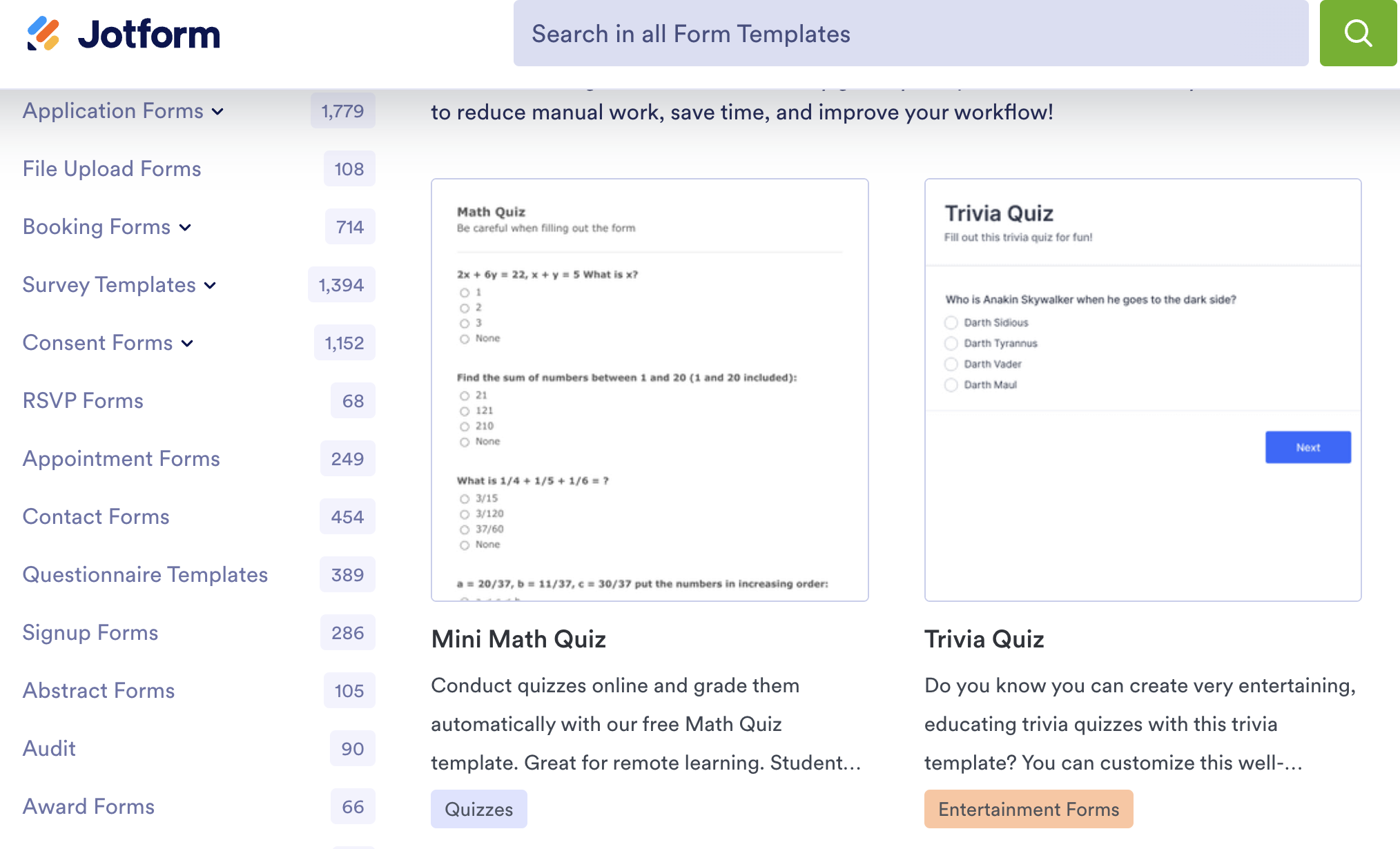Expand the Booking Forms category
This screenshot has height=849, width=1400.
click(185, 228)
